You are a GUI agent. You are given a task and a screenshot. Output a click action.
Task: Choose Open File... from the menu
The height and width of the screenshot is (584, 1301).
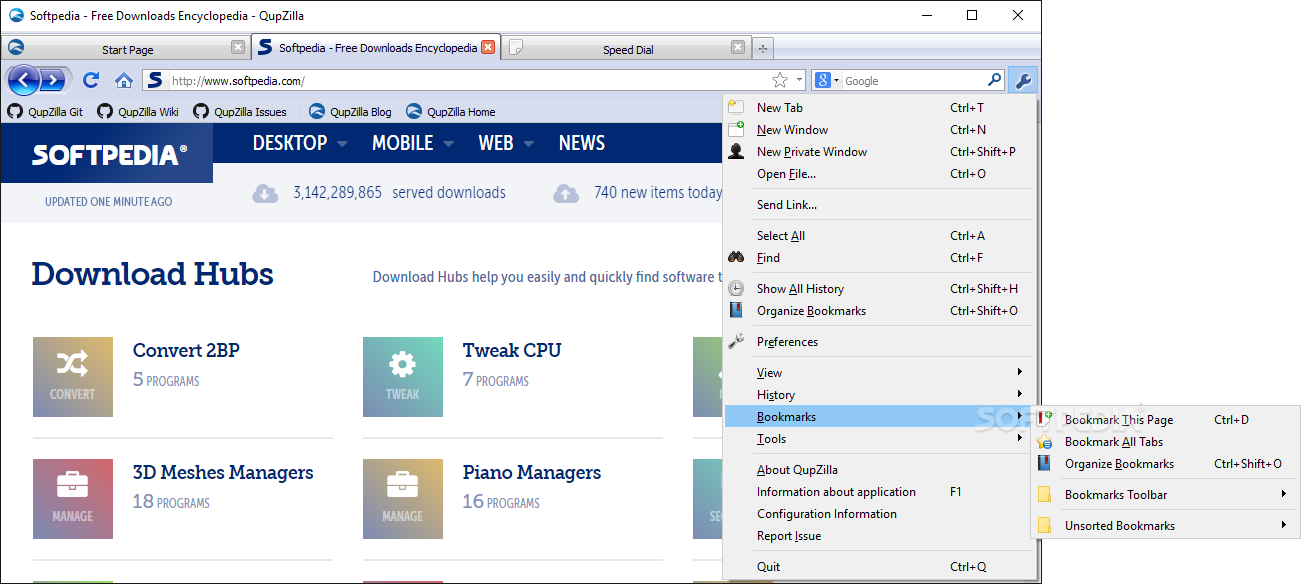tap(880, 174)
